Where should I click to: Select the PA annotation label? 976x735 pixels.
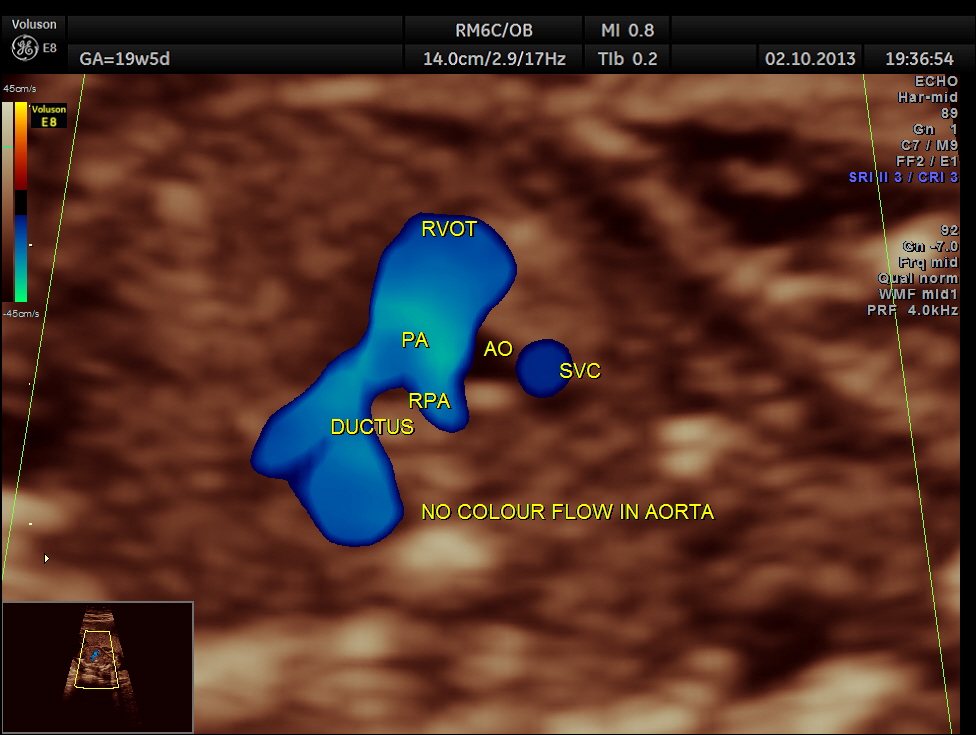tap(415, 340)
